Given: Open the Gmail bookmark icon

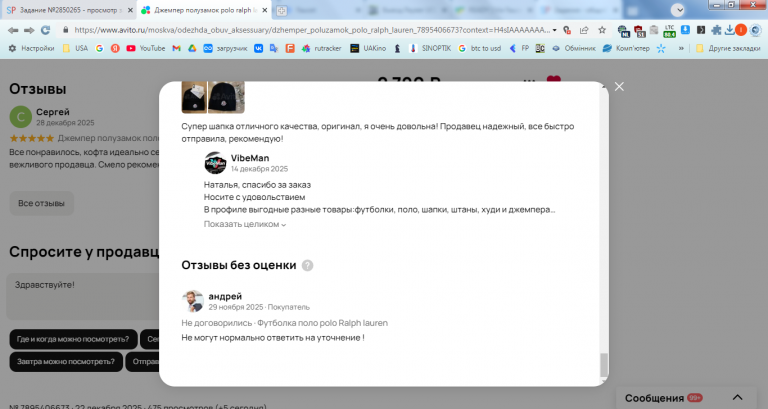Looking at the screenshot, I should click(x=176, y=48).
